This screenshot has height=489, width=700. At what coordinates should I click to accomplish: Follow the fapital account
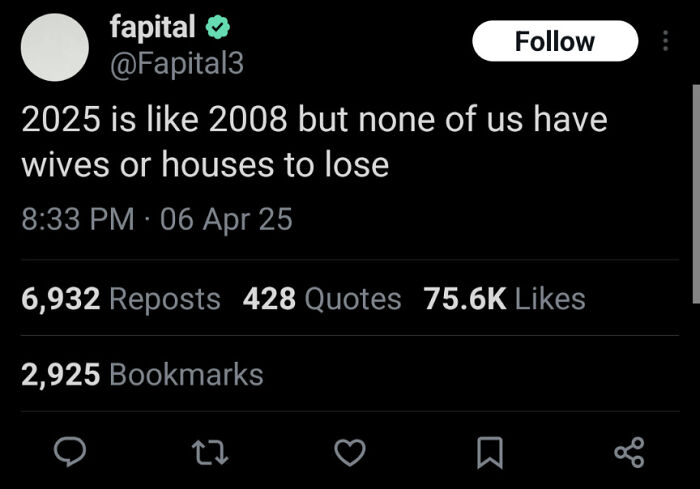(x=554, y=41)
